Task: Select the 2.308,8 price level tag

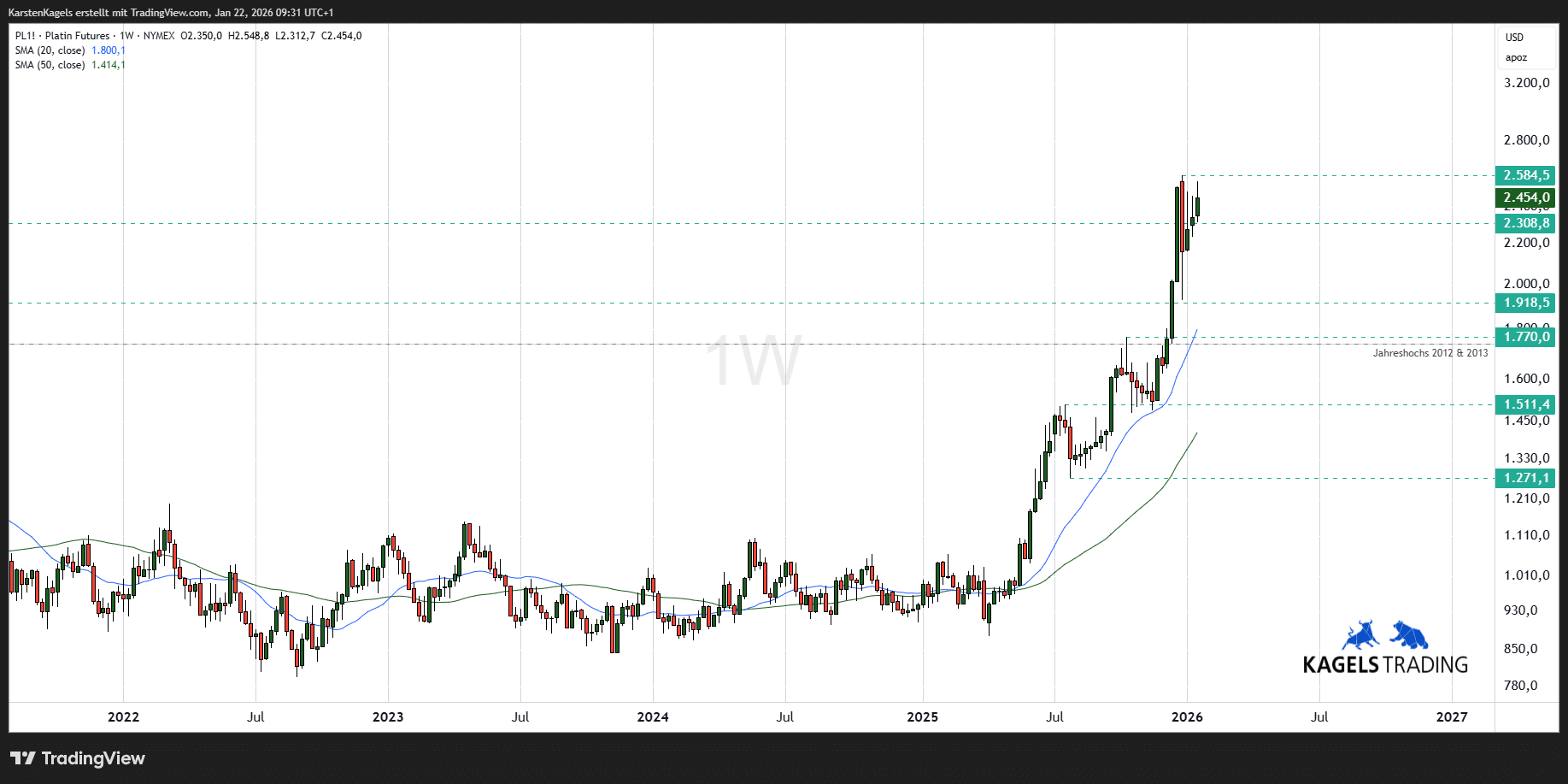Action: coord(1525,223)
